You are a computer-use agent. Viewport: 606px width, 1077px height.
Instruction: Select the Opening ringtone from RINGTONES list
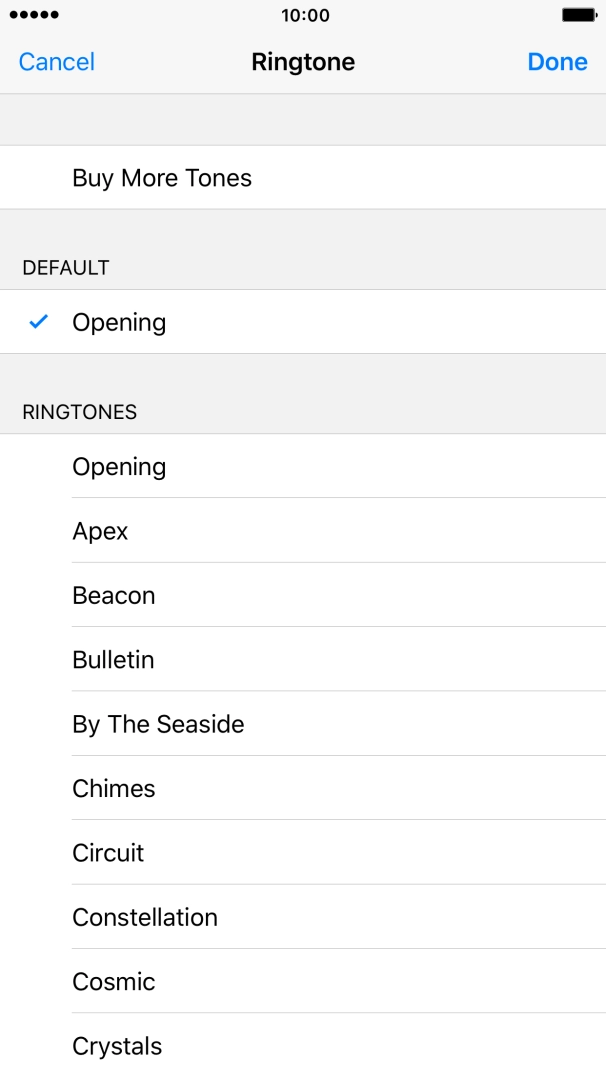pyautogui.click(x=119, y=466)
